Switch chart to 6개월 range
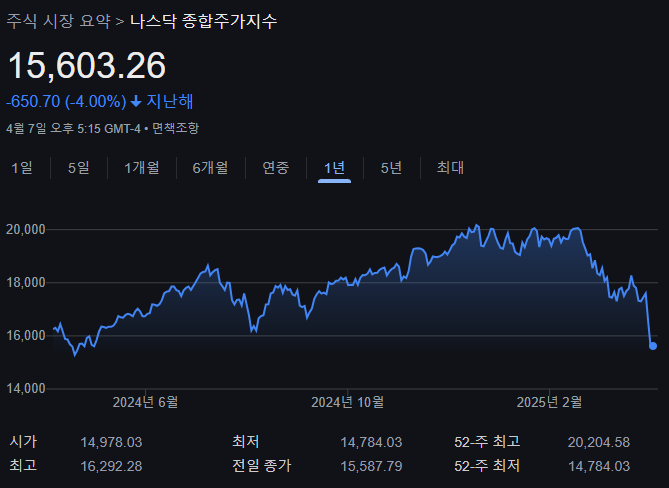 [x=210, y=168]
